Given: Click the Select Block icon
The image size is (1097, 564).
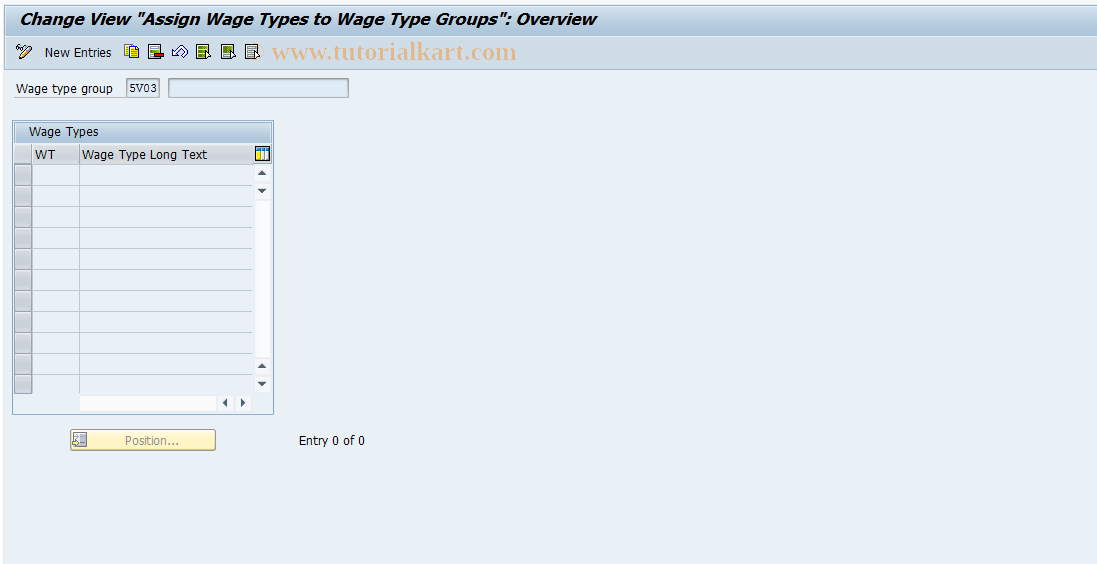Looking at the screenshot, I should pyautogui.click(x=228, y=52).
